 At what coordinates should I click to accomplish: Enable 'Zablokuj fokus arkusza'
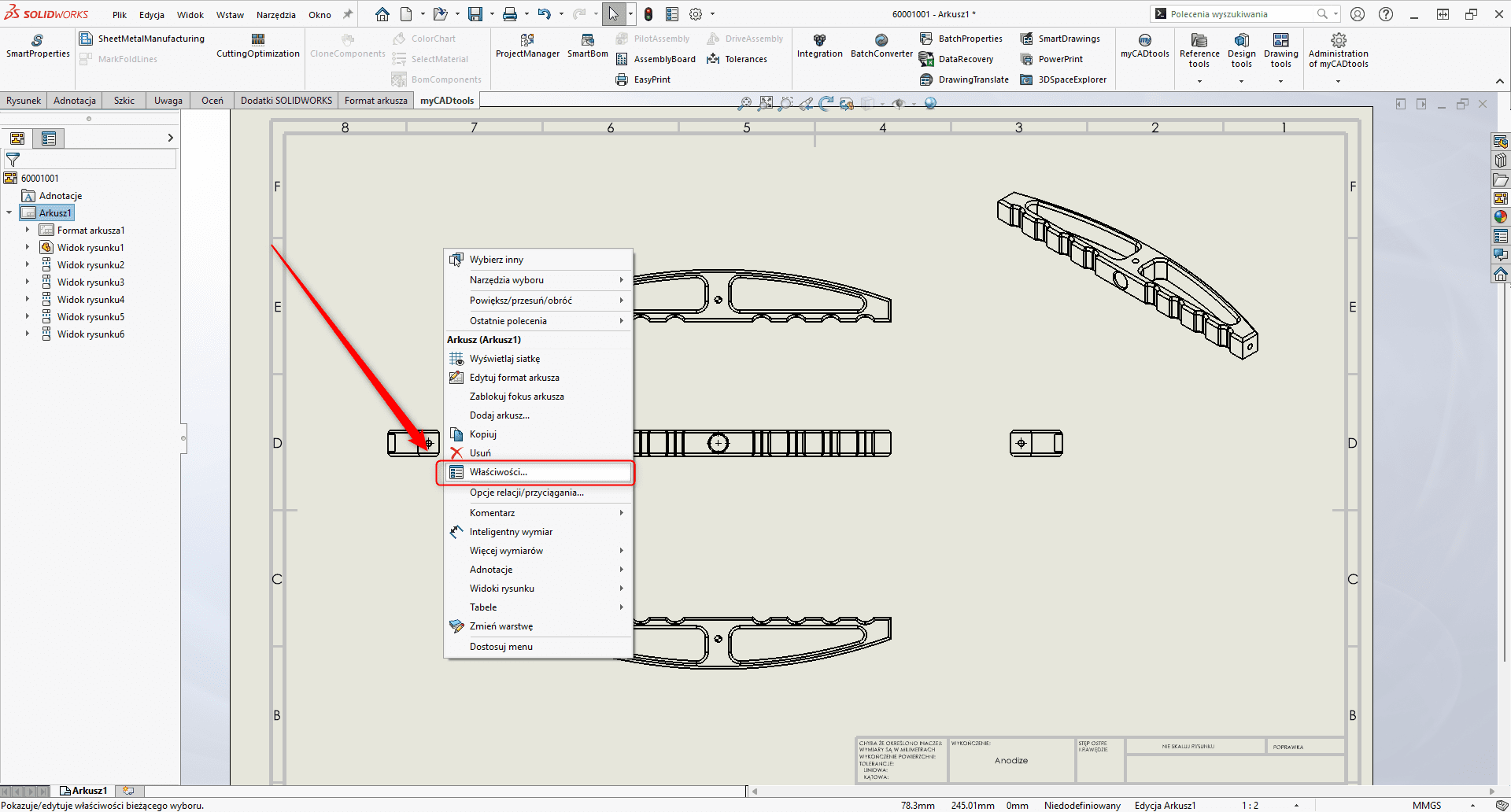click(x=515, y=396)
